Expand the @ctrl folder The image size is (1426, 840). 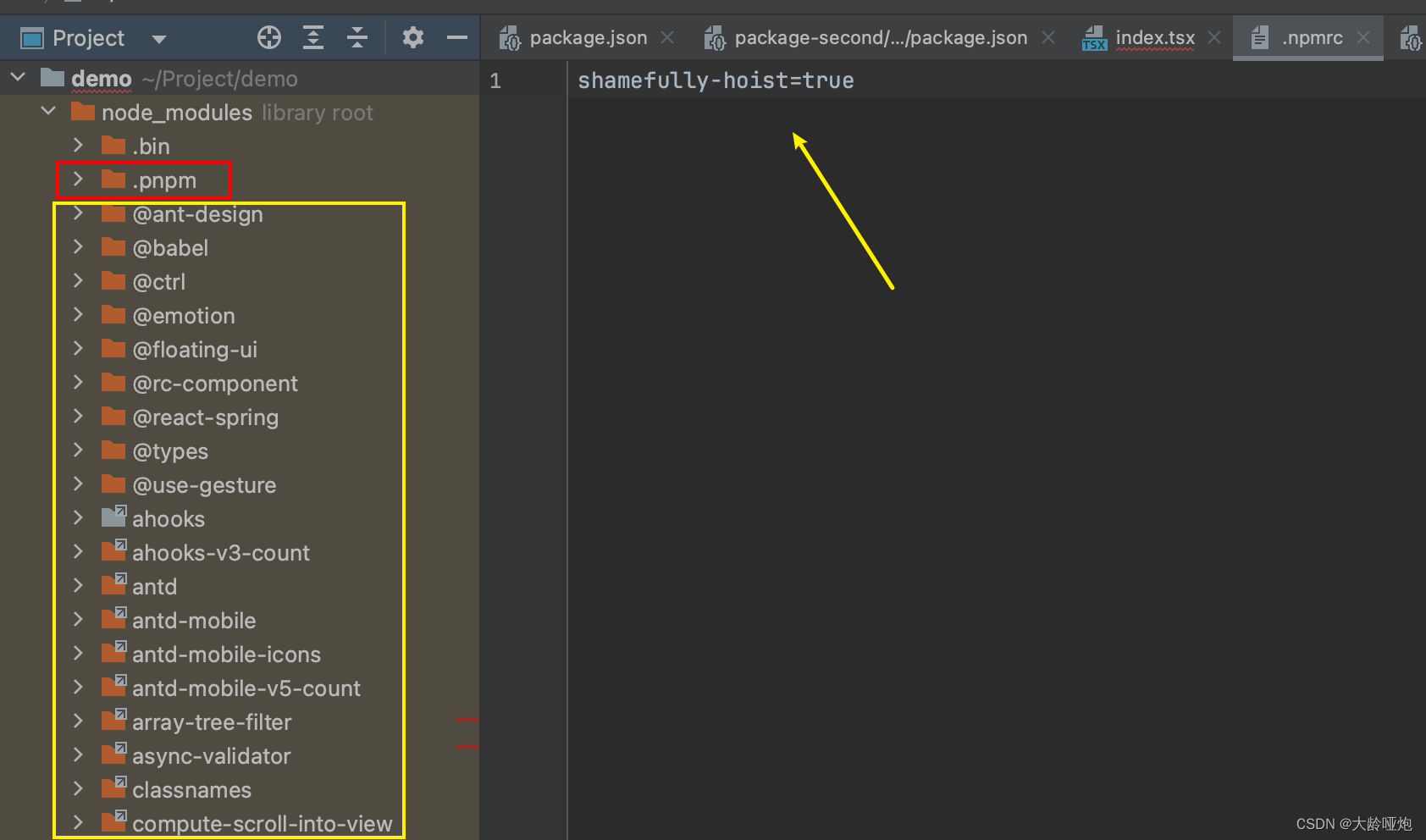78,281
